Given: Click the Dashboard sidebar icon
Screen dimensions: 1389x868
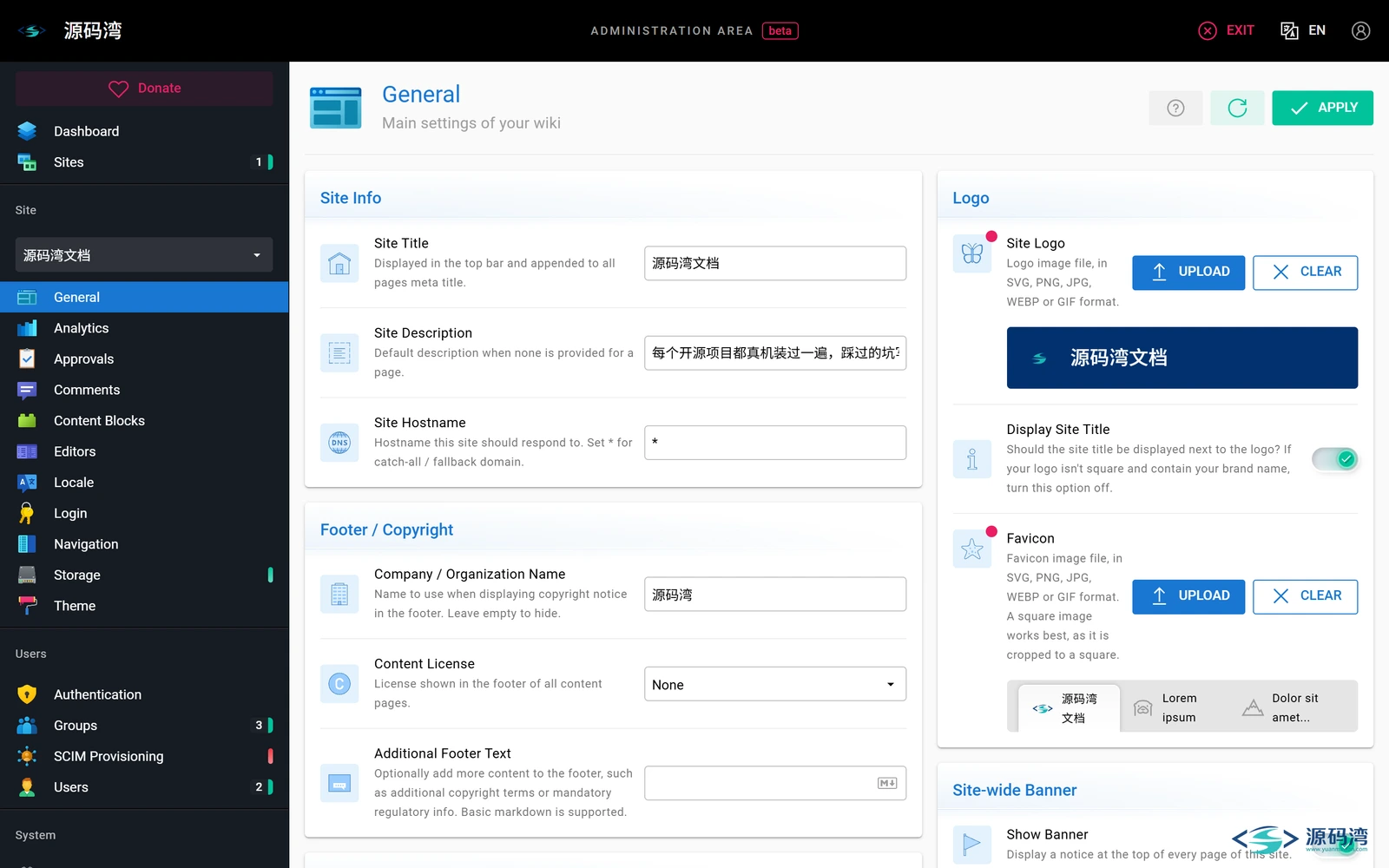Looking at the screenshot, I should 27,131.
